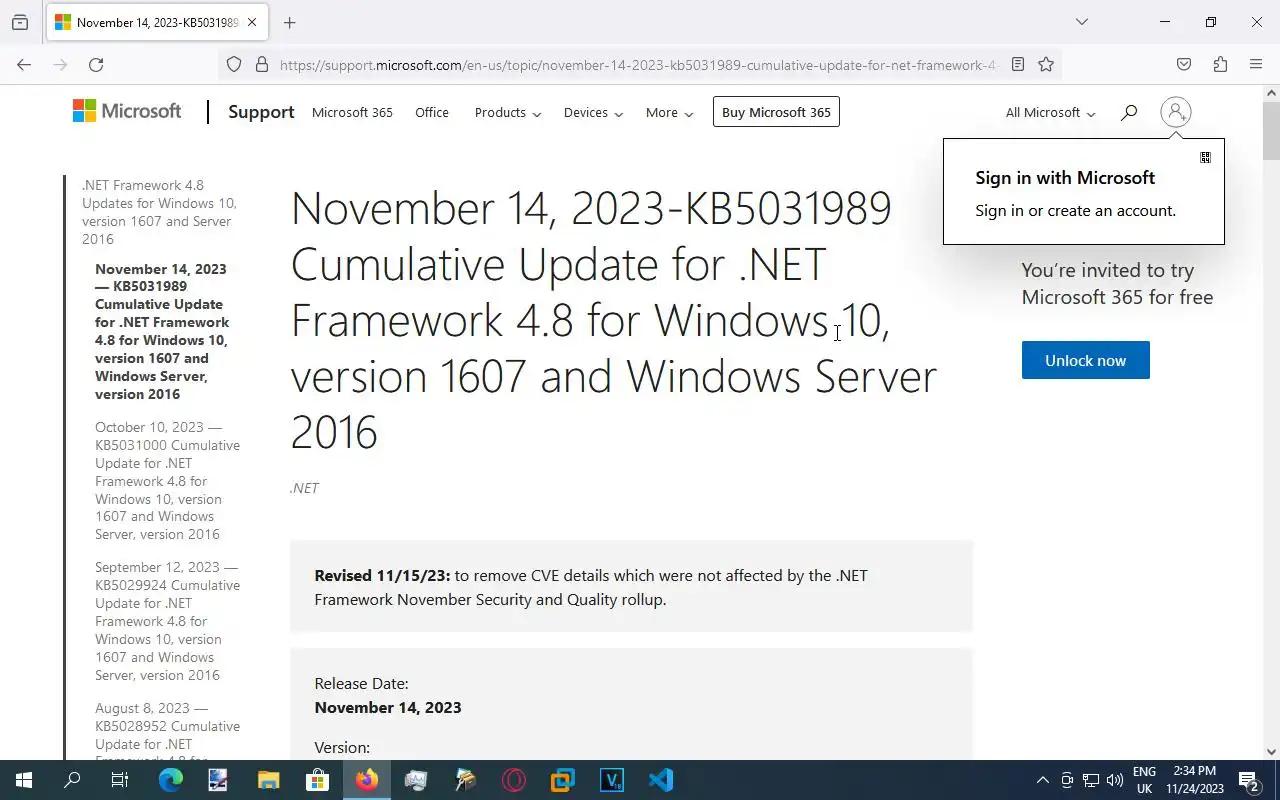Open the site search magnifier
The height and width of the screenshot is (800, 1280).
coord(1129,112)
